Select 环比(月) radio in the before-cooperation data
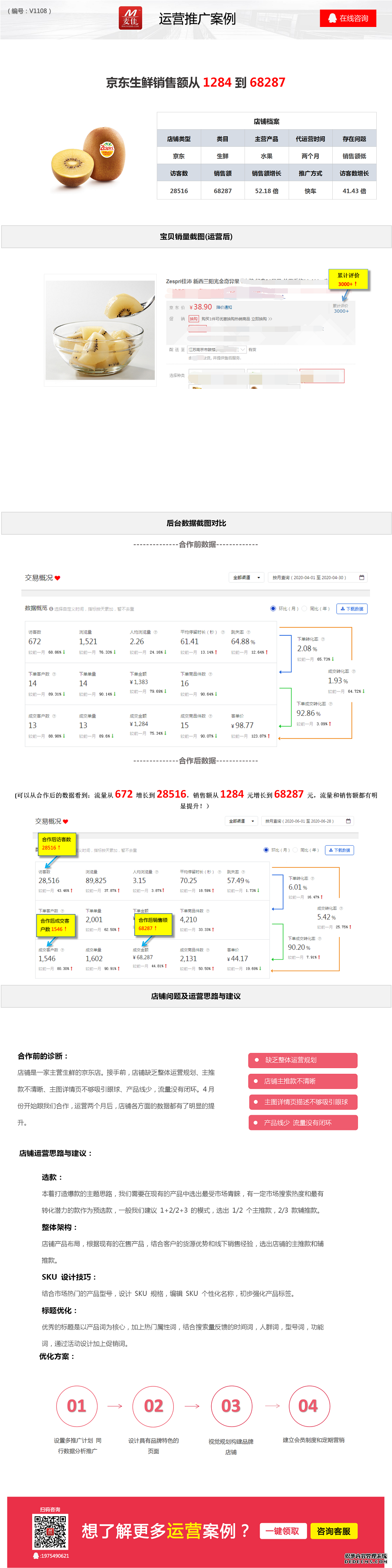 click(273, 608)
